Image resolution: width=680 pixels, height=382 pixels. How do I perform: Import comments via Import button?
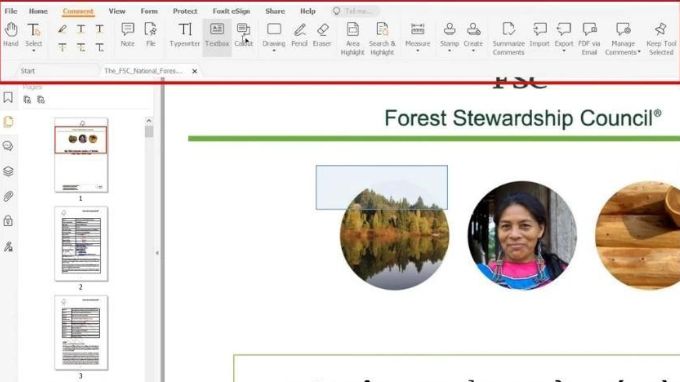tap(539, 34)
